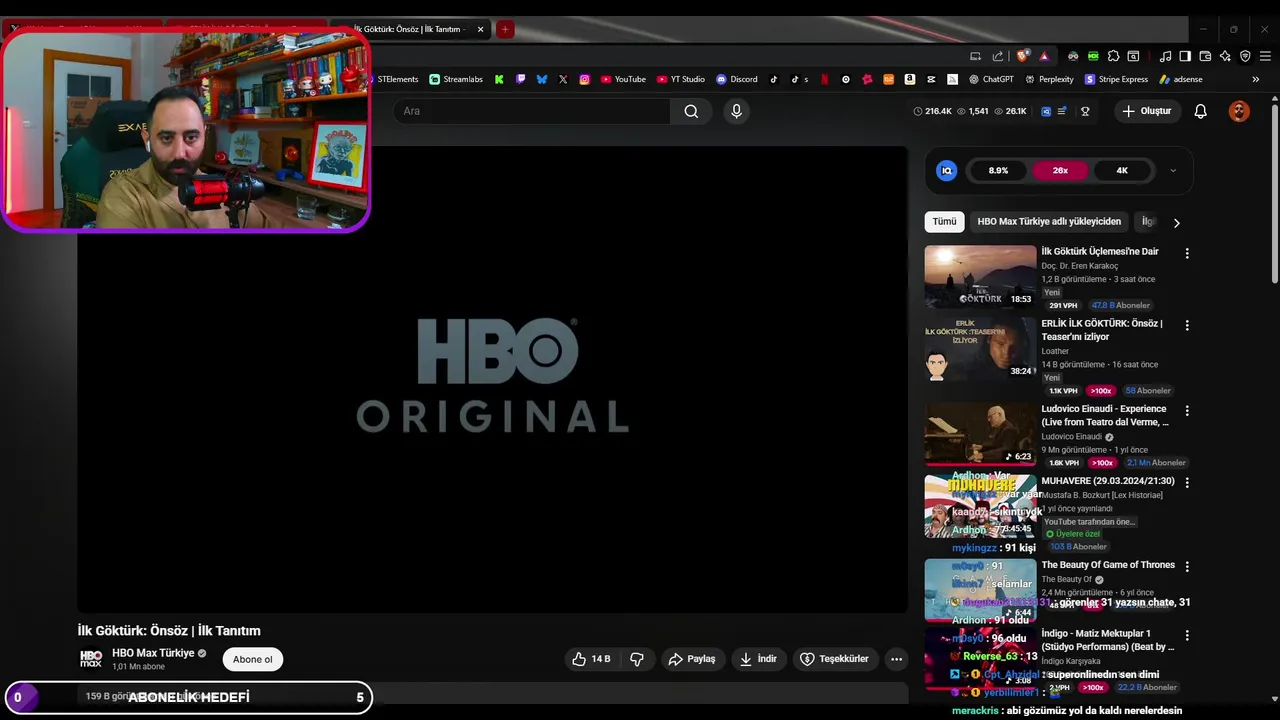The height and width of the screenshot is (720, 1280).
Task: Open the Streamlabs bookmark
Action: 456,79
